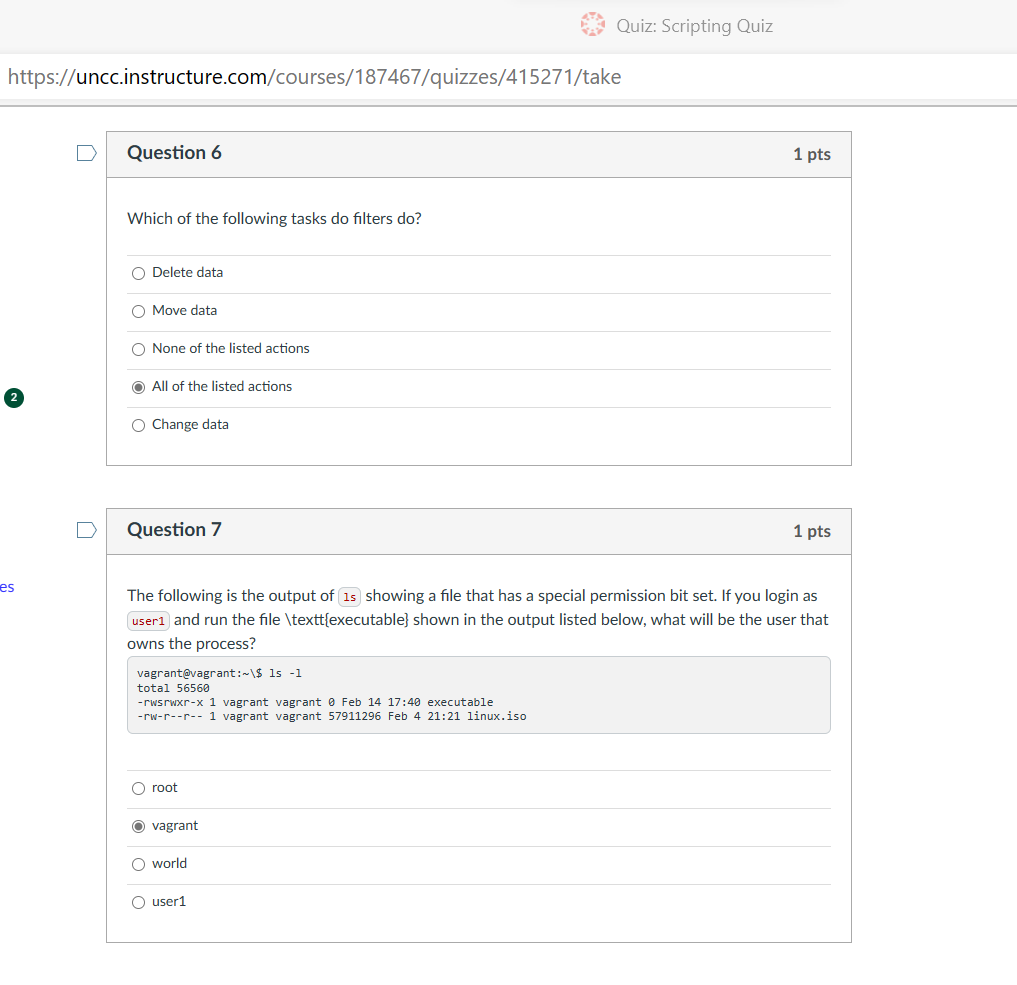Select 'user1' as the answer

point(138,902)
